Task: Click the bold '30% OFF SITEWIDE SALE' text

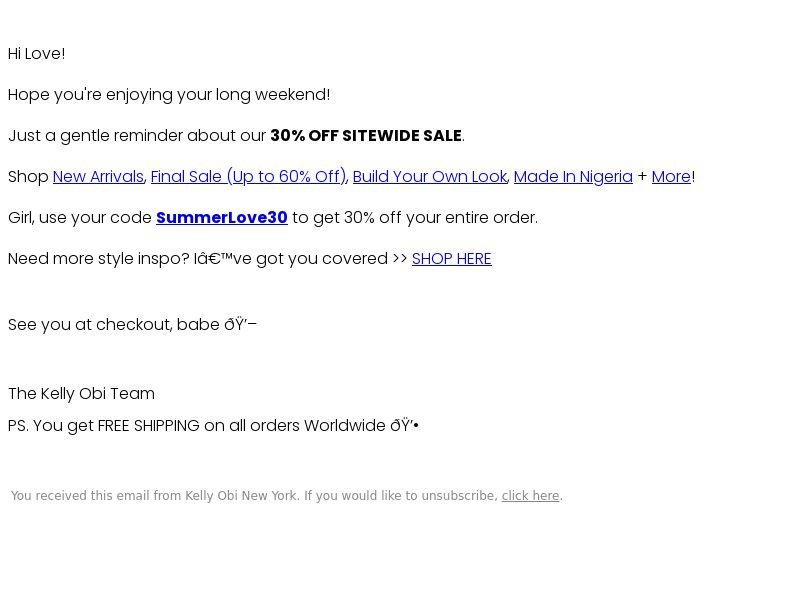Action: point(366,136)
